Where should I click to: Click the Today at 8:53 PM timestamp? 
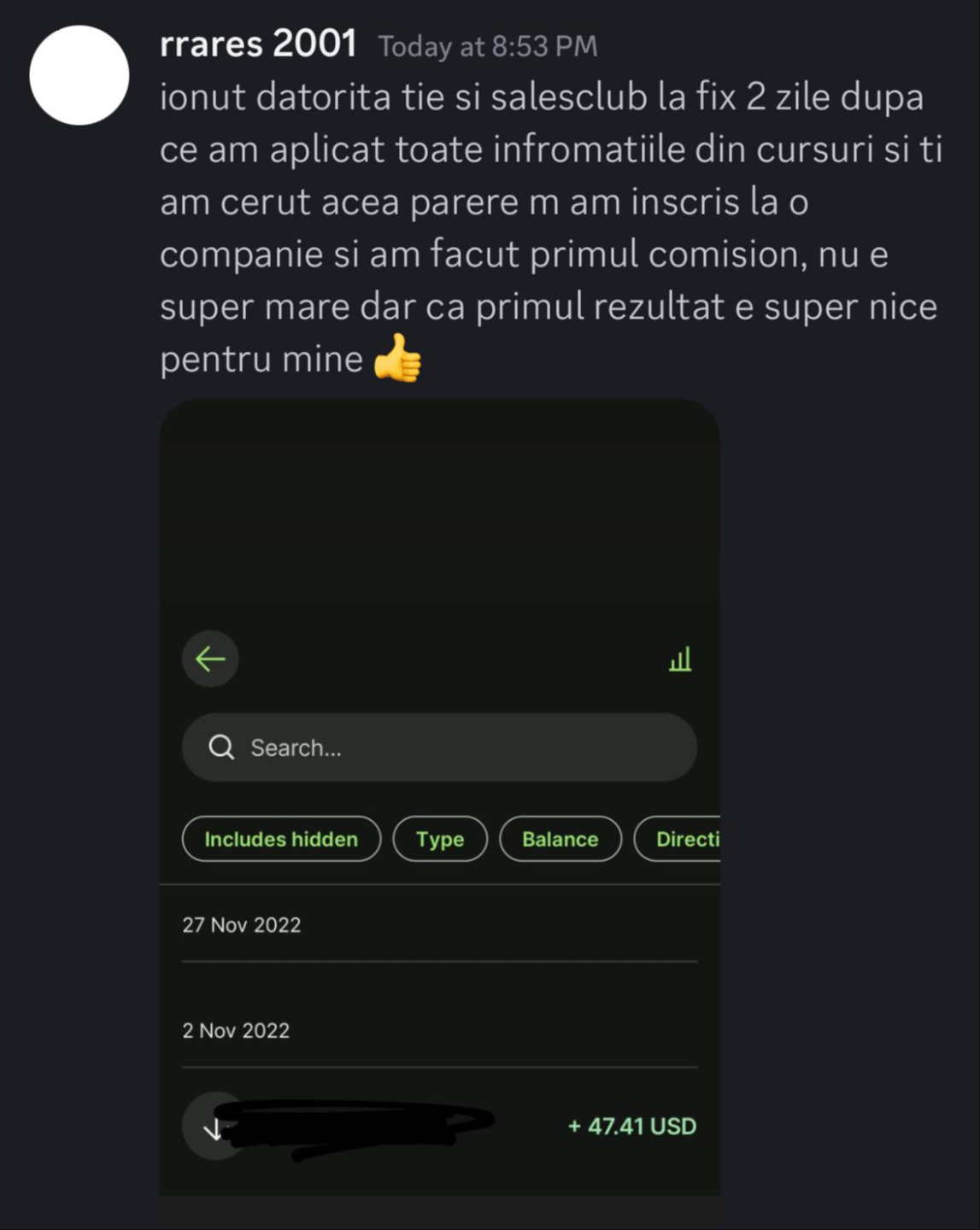(x=488, y=46)
